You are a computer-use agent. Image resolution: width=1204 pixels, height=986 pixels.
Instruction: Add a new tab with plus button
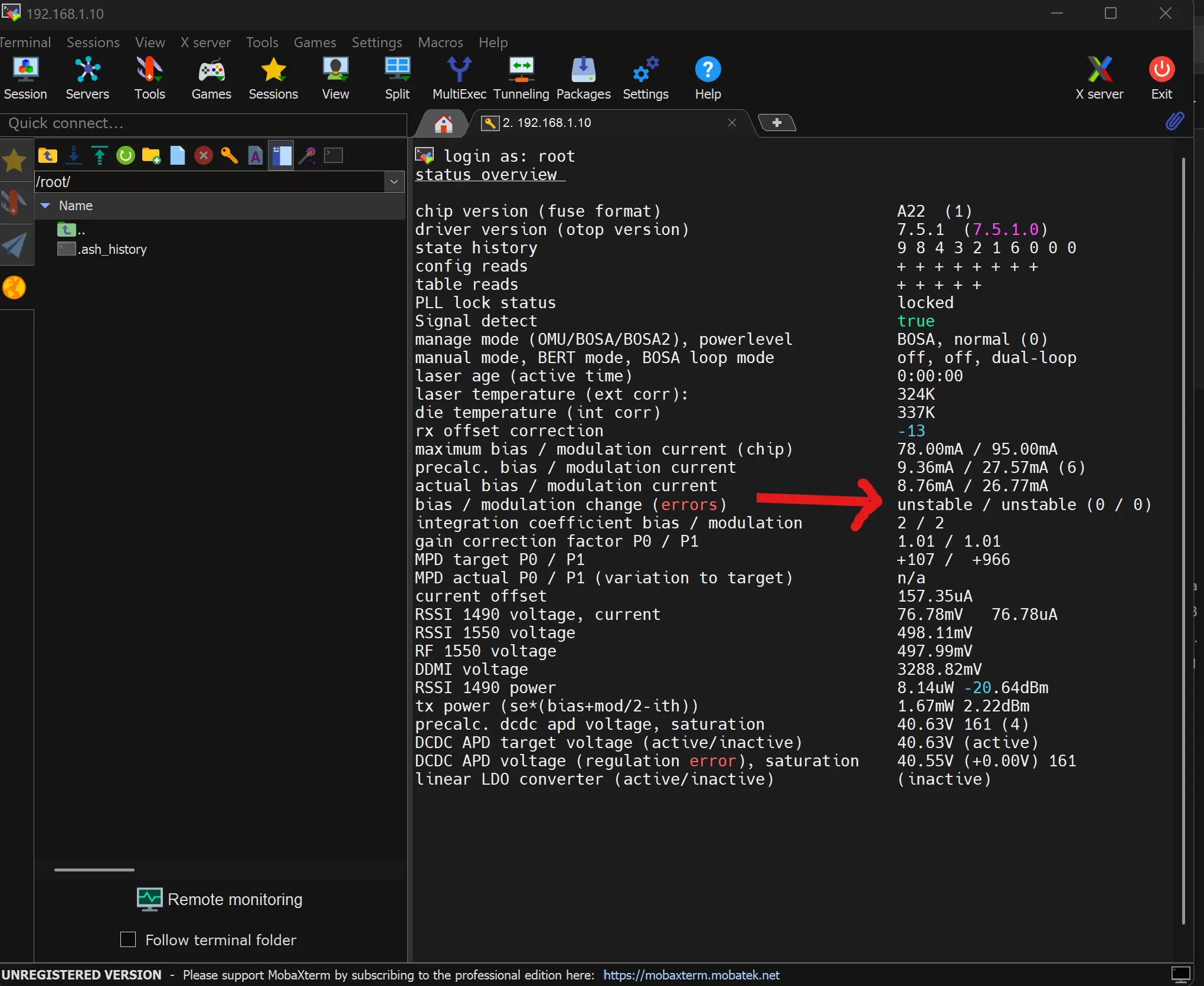click(777, 123)
